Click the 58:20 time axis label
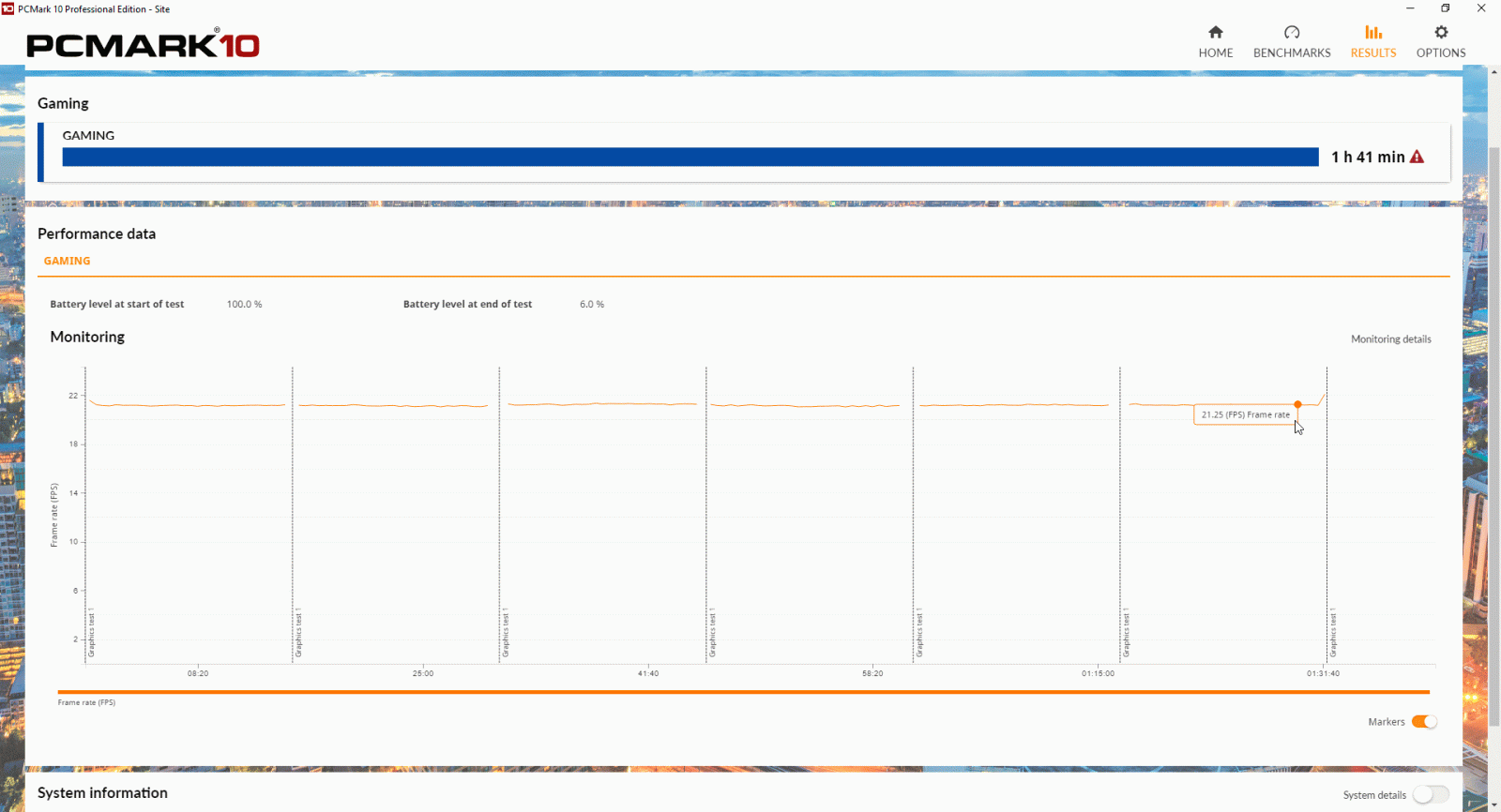 [872, 673]
